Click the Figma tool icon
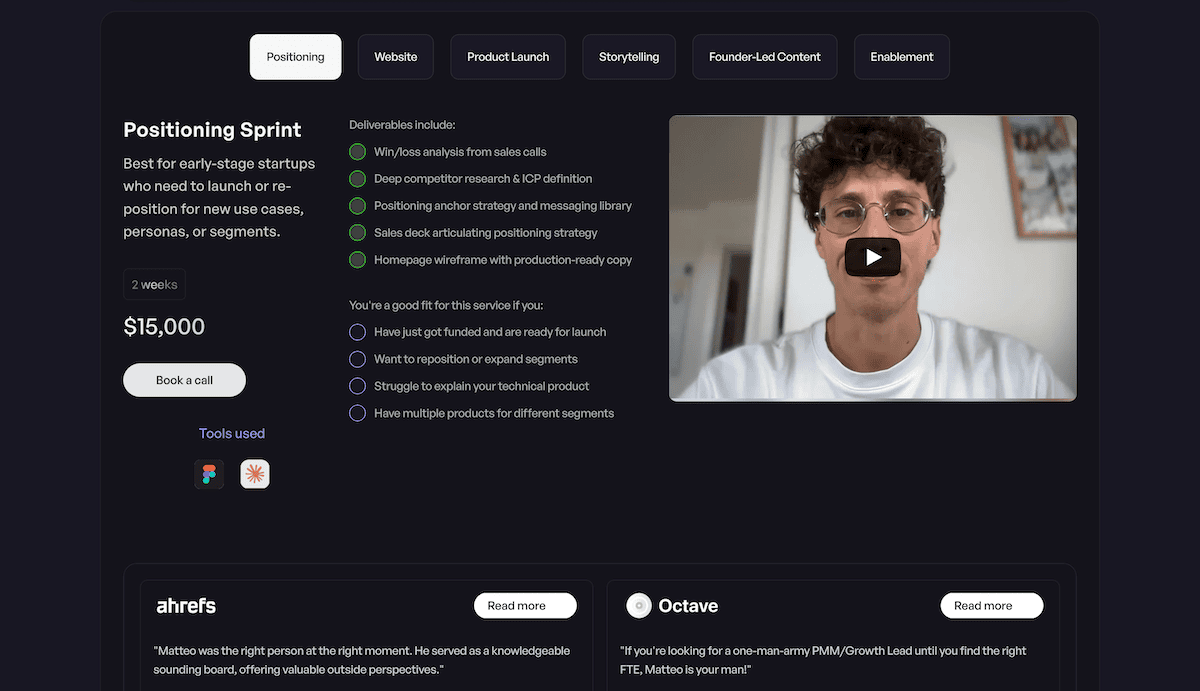 [208, 473]
